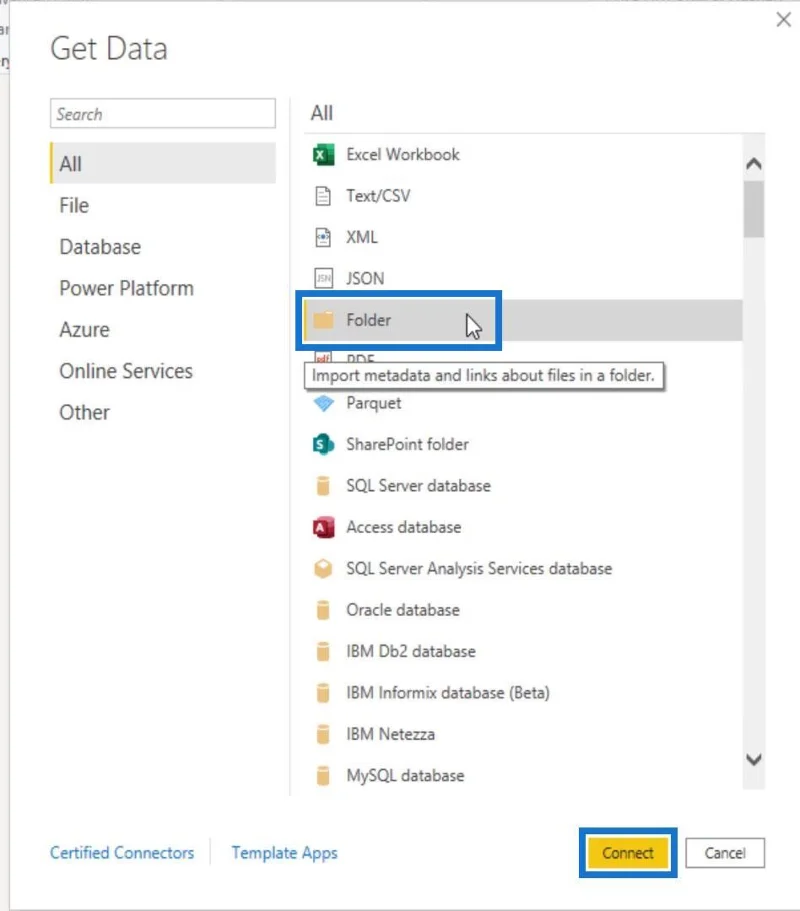Click the scroll up arrow in list
This screenshot has height=911, width=800.
[x=754, y=164]
